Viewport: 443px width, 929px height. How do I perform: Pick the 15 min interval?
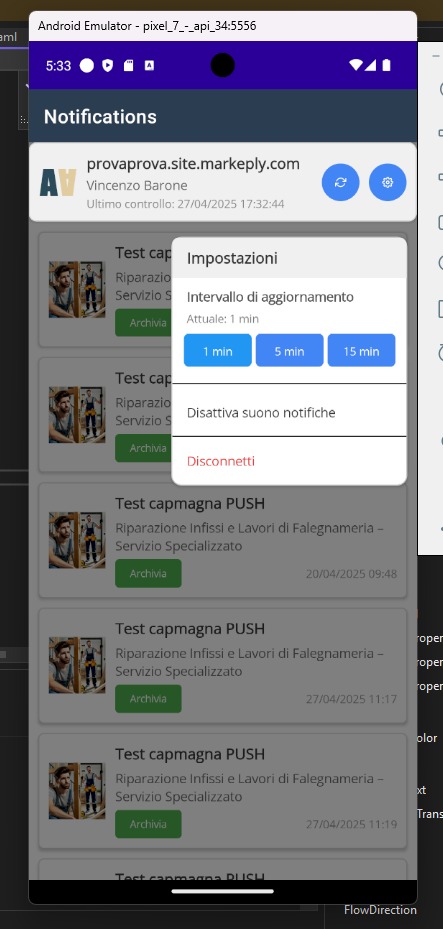point(361,351)
